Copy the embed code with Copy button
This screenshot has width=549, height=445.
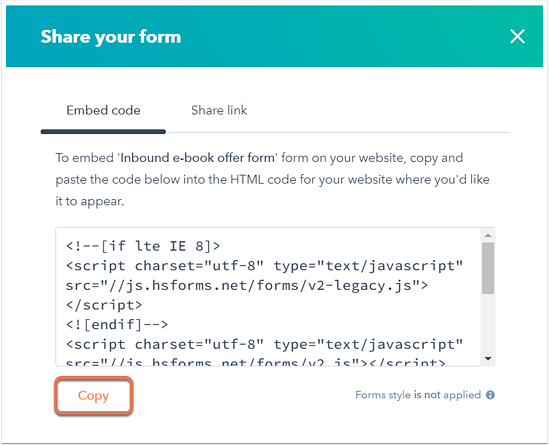coord(93,396)
